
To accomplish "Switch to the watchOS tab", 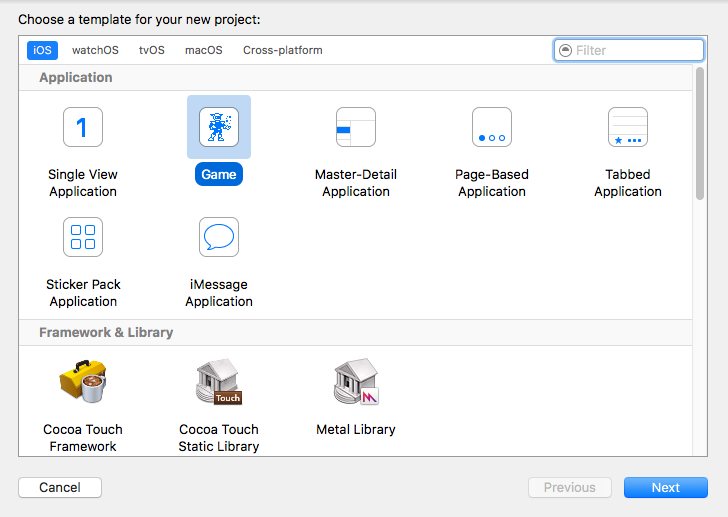I will pyautogui.click(x=95, y=50).
